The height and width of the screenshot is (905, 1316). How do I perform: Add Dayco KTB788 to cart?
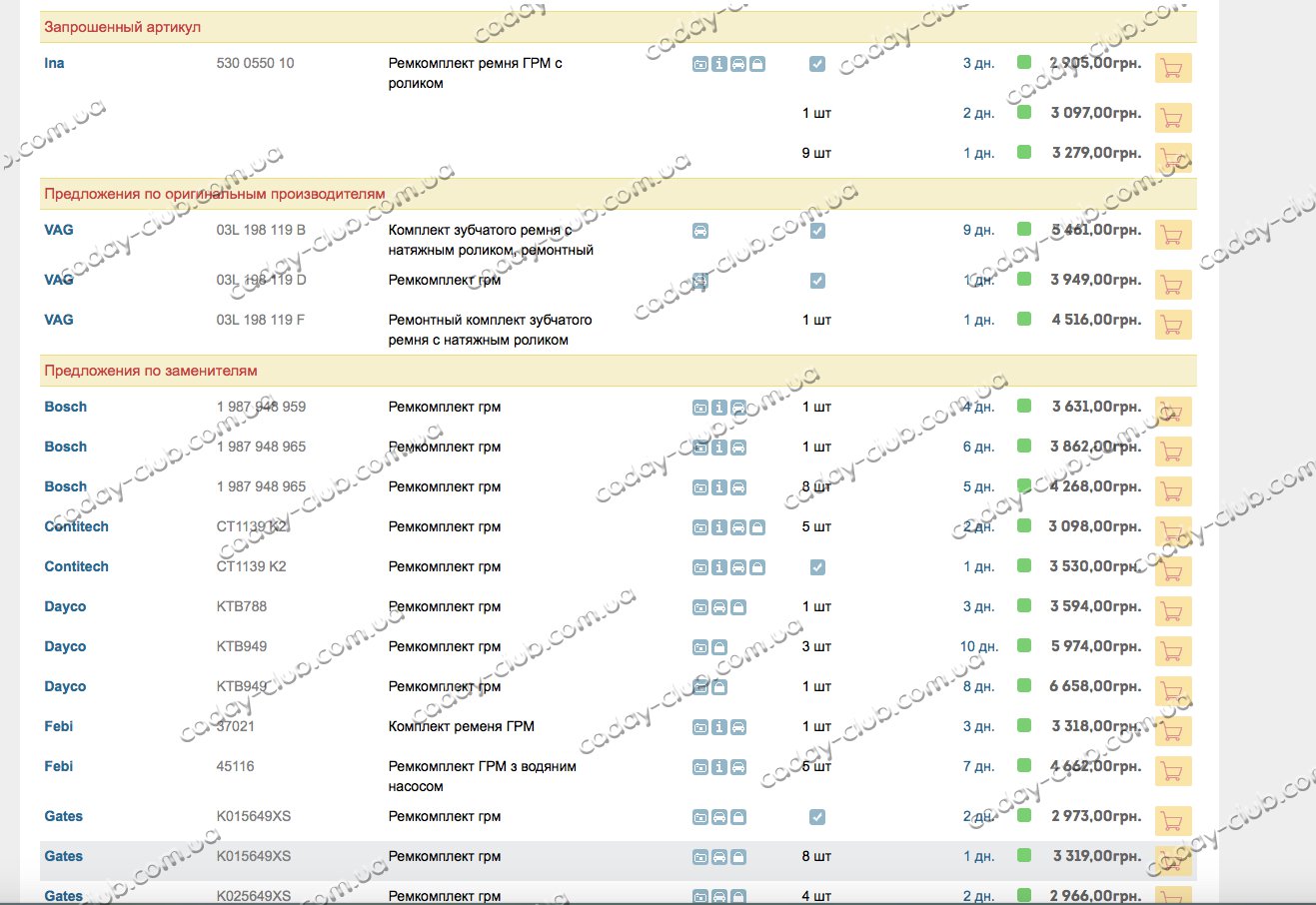coord(1173,611)
